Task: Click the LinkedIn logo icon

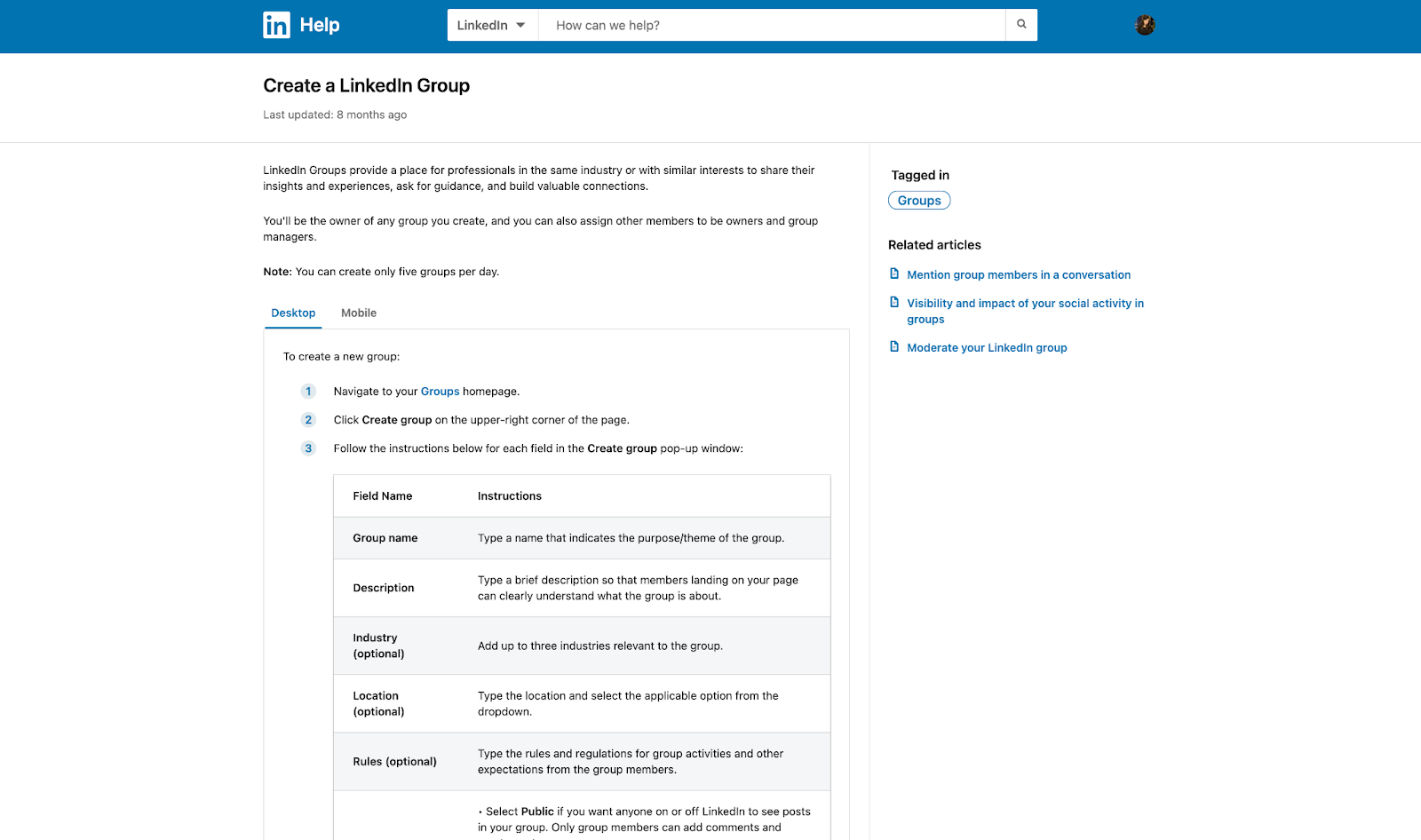Action: coord(276,25)
